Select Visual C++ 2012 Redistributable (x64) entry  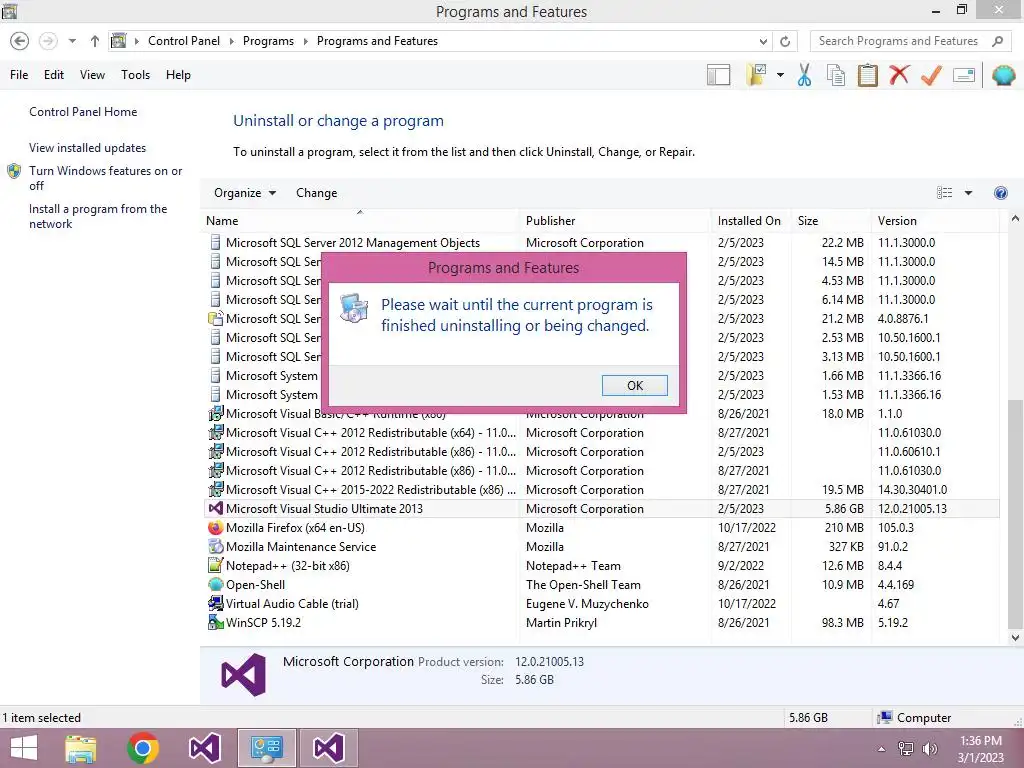tap(601, 433)
